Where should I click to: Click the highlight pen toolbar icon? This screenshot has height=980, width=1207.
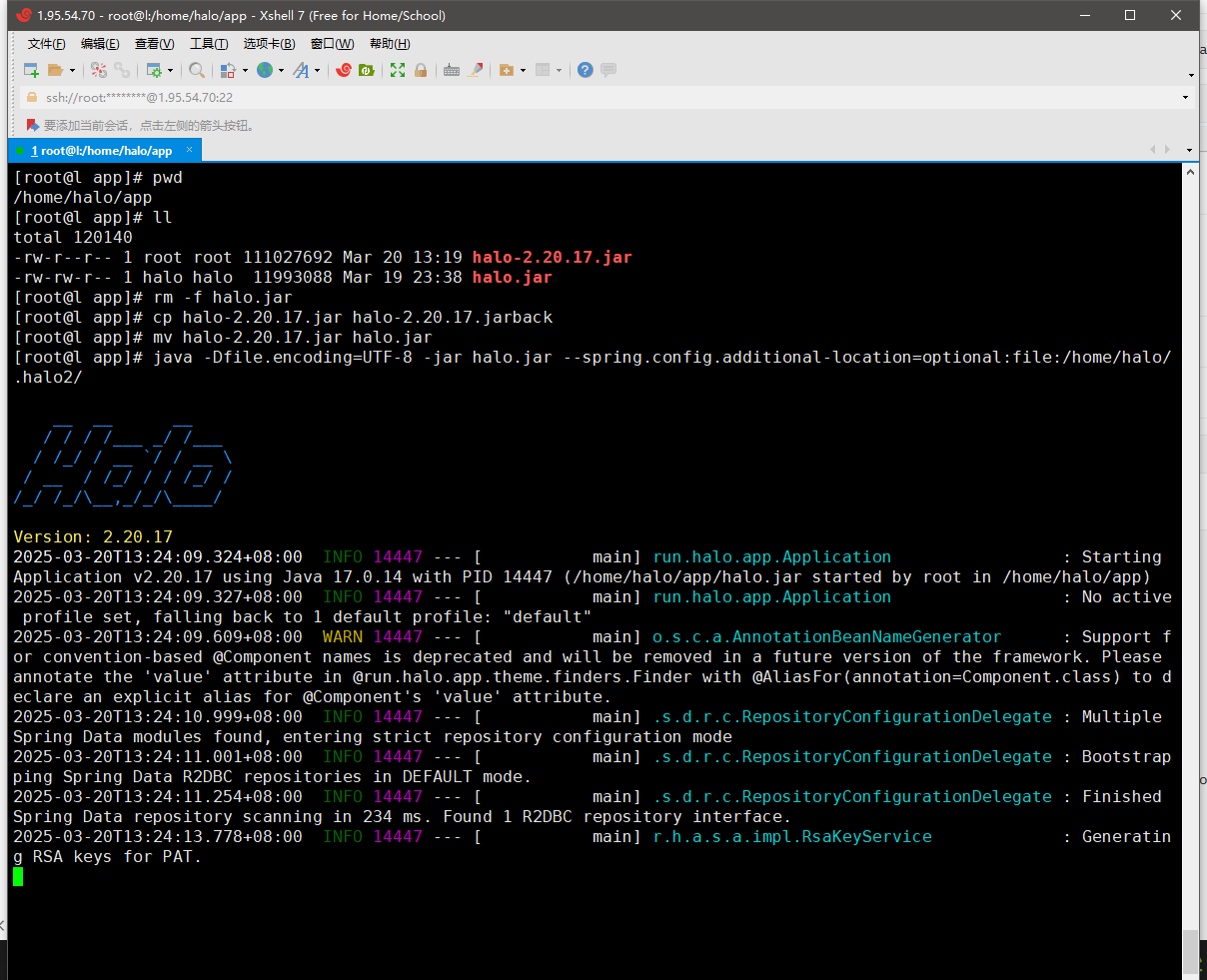pyautogui.click(x=476, y=70)
